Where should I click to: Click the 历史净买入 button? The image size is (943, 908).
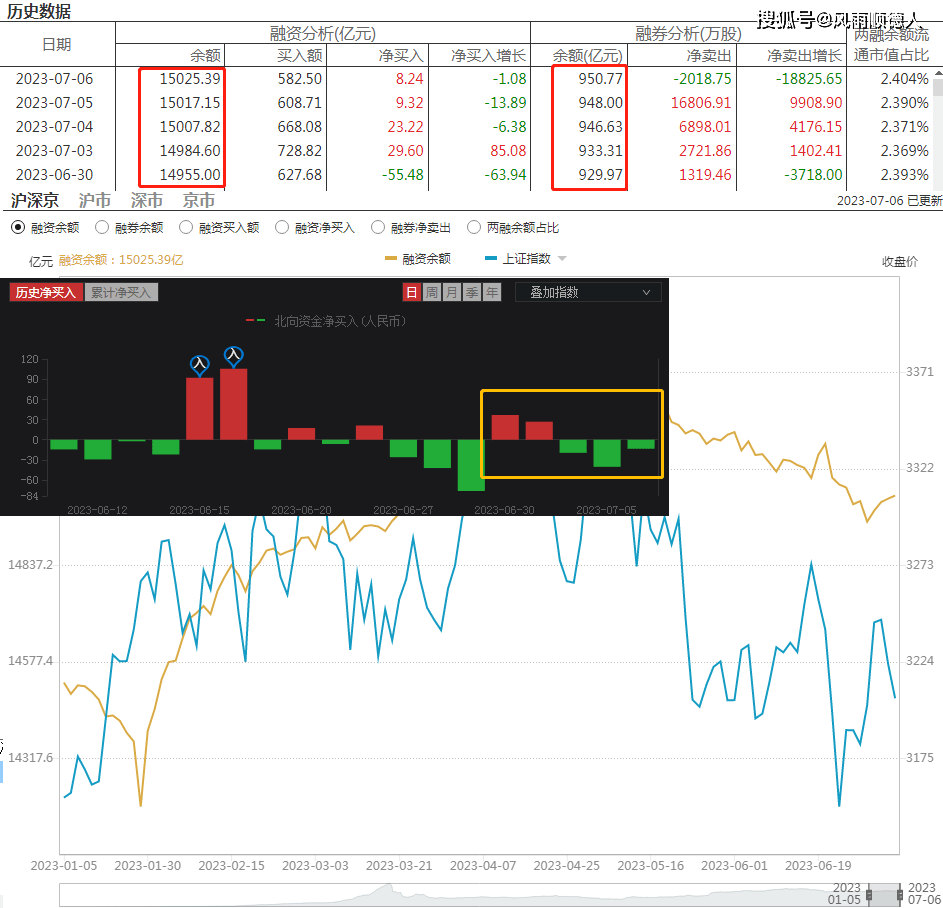pyautogui.click(x=44, y=293)
